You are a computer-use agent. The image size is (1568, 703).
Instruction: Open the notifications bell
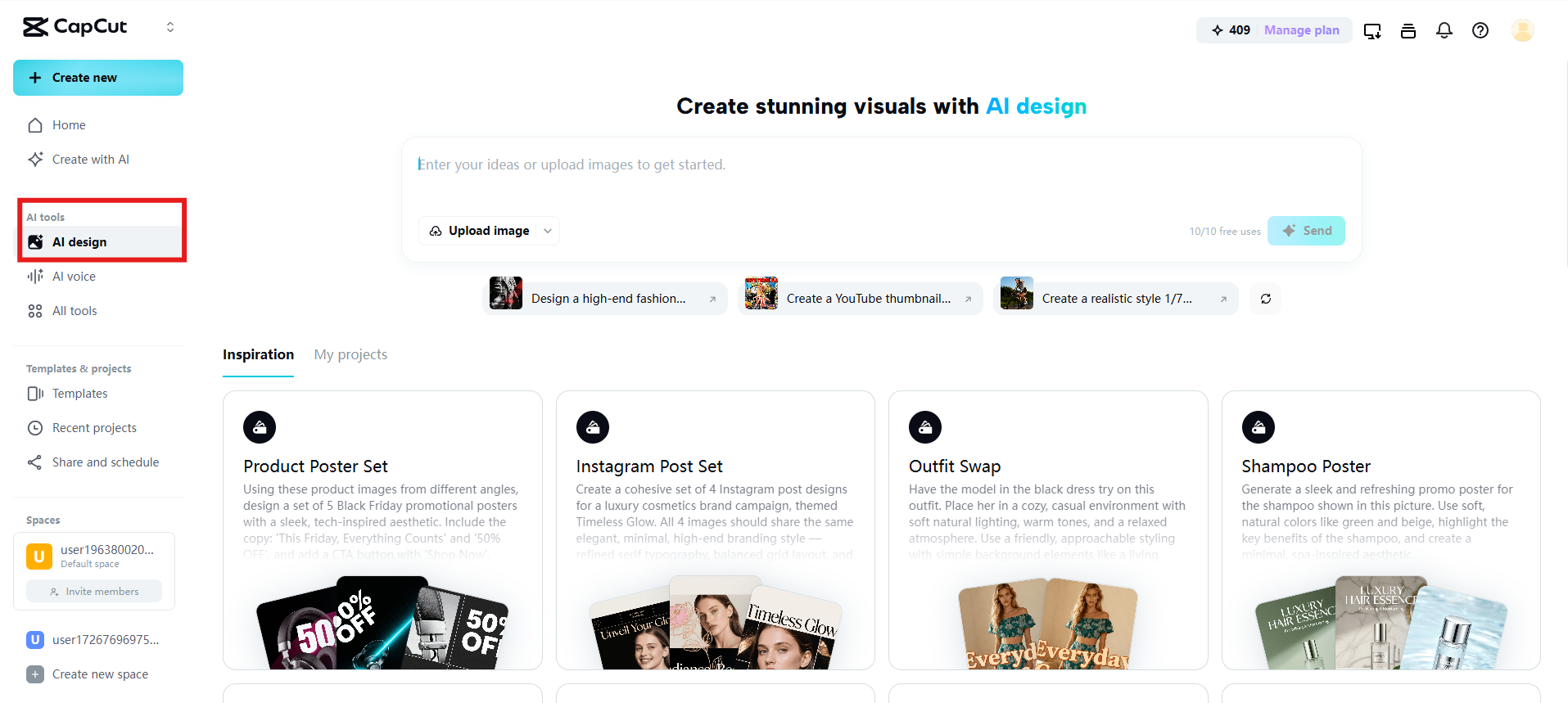tap(1444, 30)
